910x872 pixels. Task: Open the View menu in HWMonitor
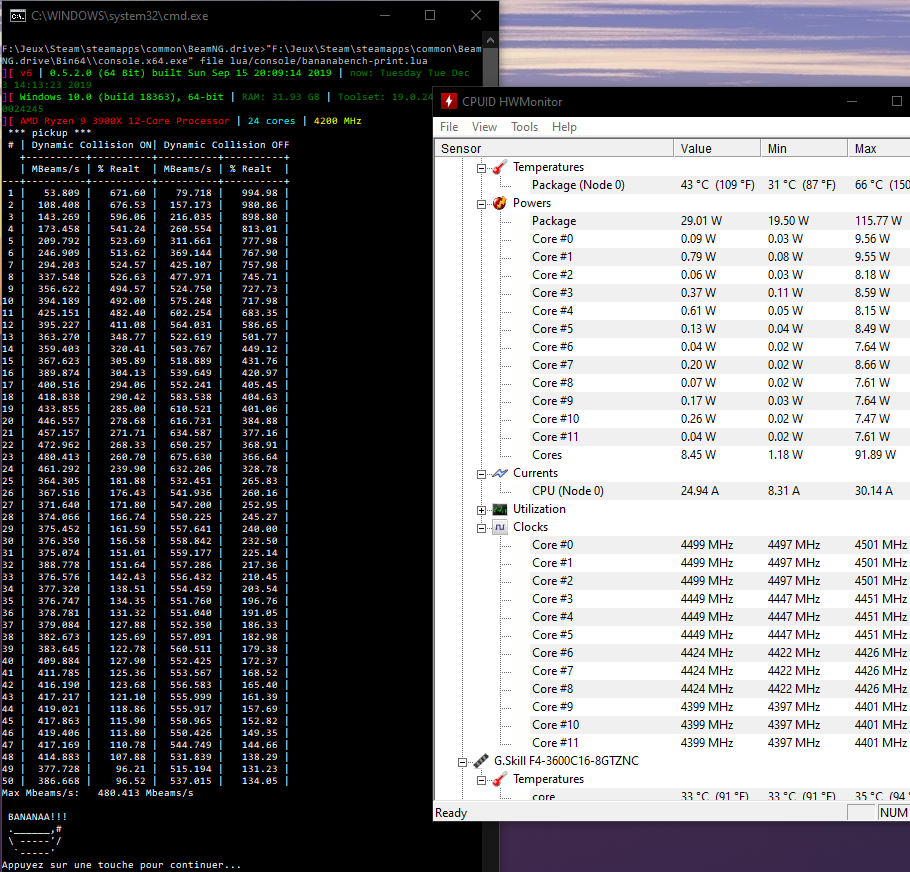pyautogui.click(x=484, y=126)
